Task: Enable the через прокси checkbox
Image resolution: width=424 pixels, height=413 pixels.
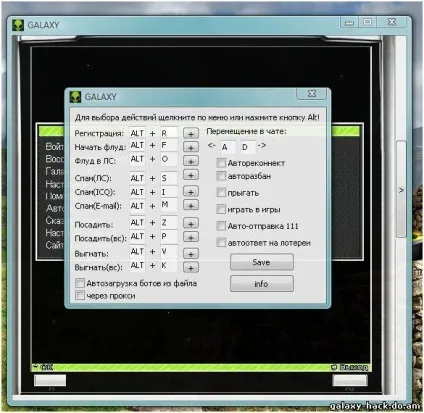Action: pyautogui.click(x=80, y=295)
